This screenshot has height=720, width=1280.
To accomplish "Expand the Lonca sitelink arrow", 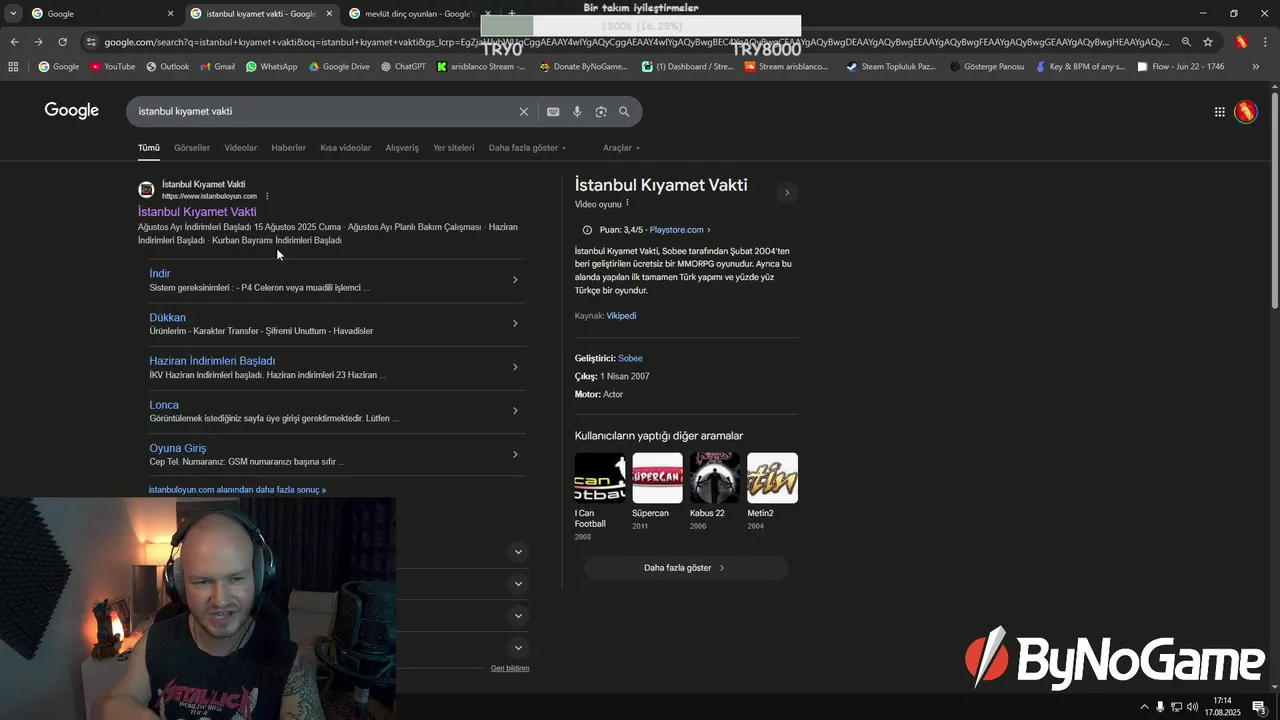I will click(x=515, y=411).
